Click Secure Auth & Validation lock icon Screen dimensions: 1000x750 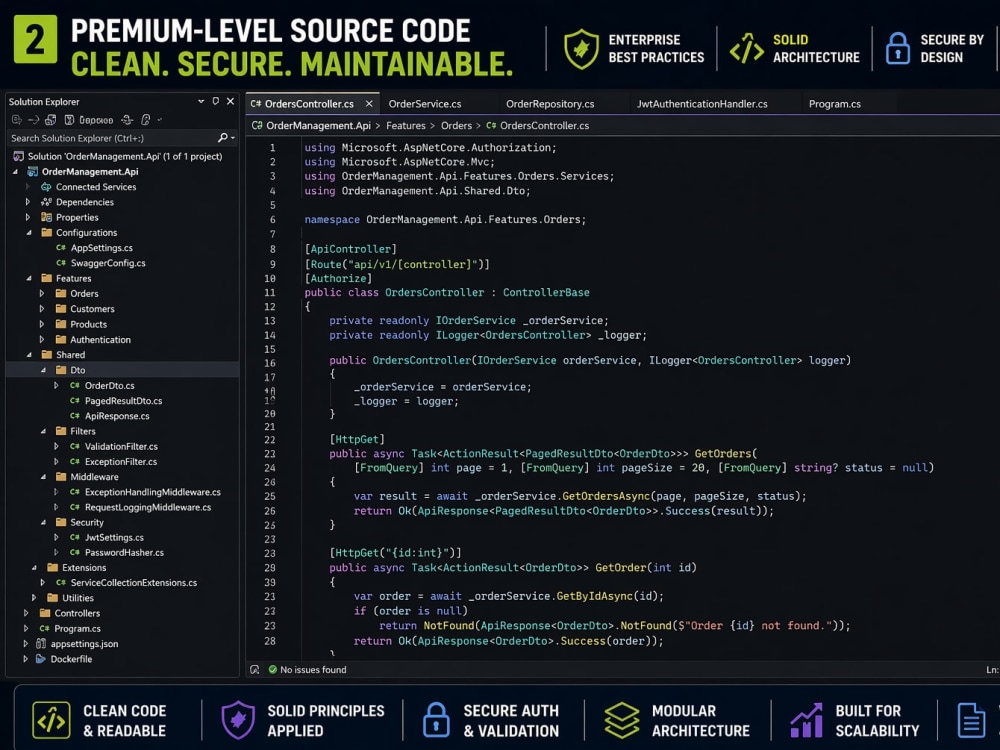pos(436,721)
